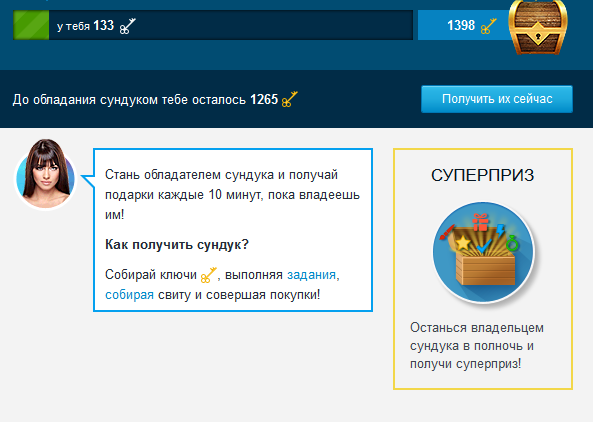Click the 'До обладания сундуком' remaining keys text
The height and width of the screenshot is (422, 593).
pos(145,99)
